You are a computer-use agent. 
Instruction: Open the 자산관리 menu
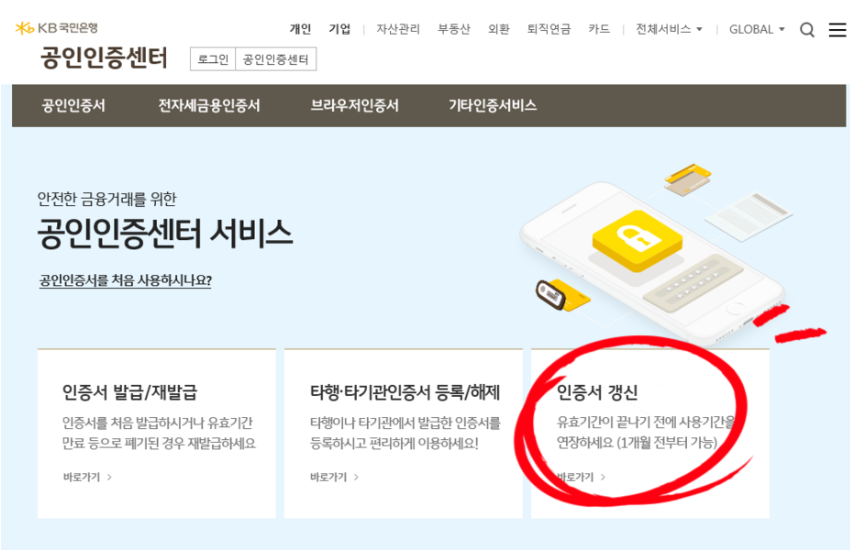[398, 29]
